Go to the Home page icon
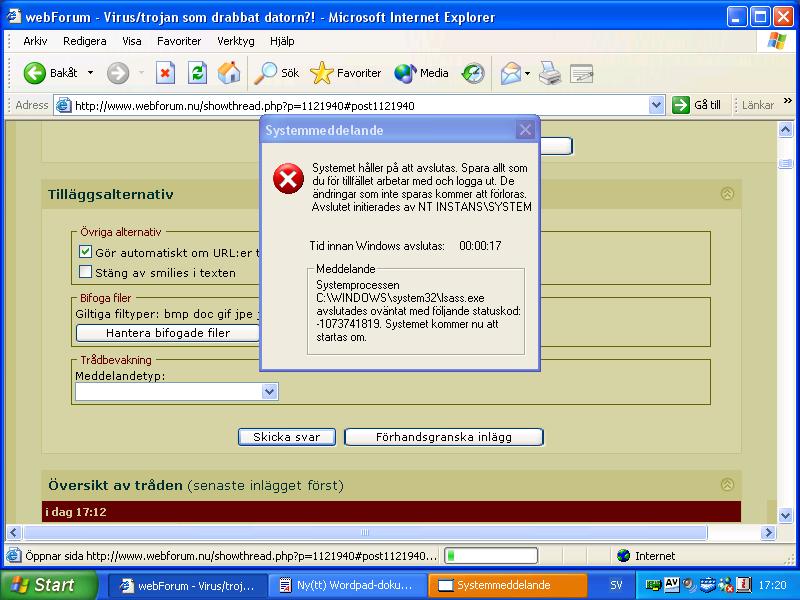 coord(229,73)
